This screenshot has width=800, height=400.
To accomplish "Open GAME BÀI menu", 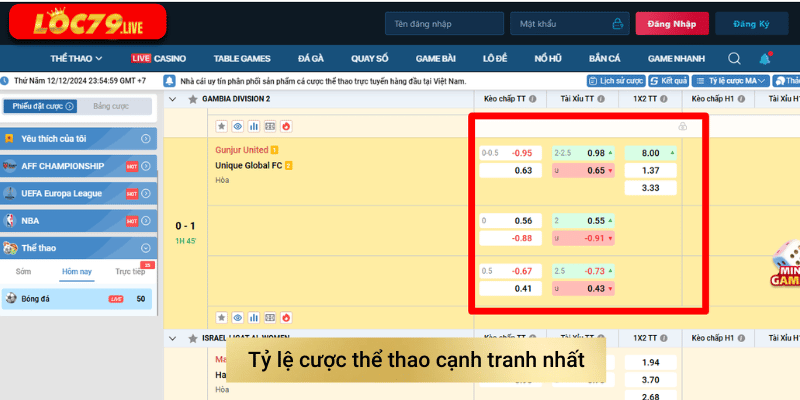I will tap(436, 59).
